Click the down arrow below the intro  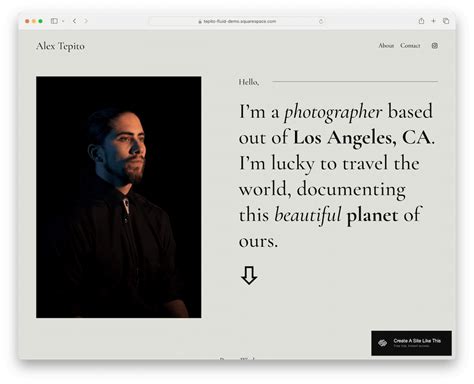click(249, 275)
